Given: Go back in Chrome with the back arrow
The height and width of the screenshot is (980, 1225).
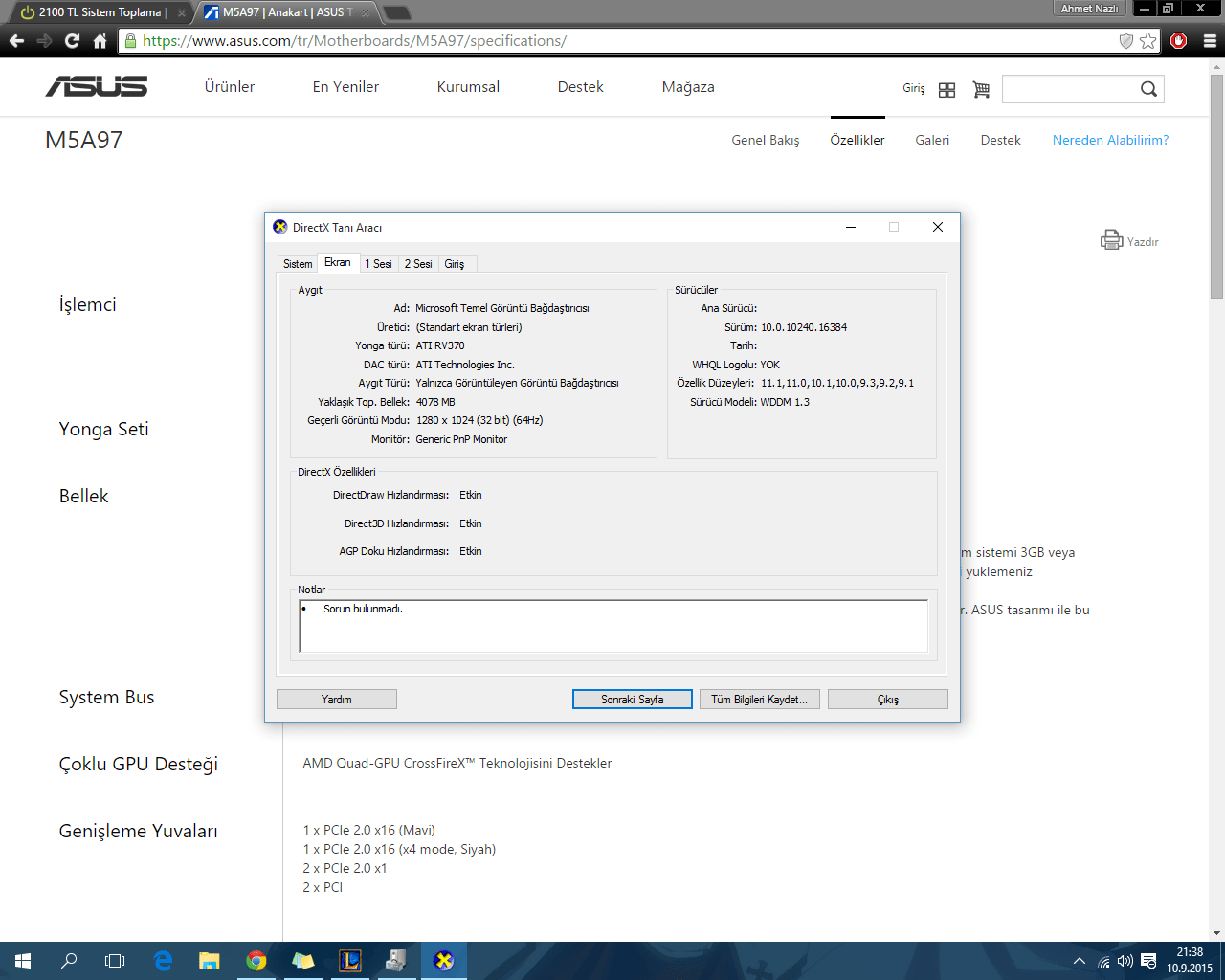Looking at the screenshot, I should (16, 41).
